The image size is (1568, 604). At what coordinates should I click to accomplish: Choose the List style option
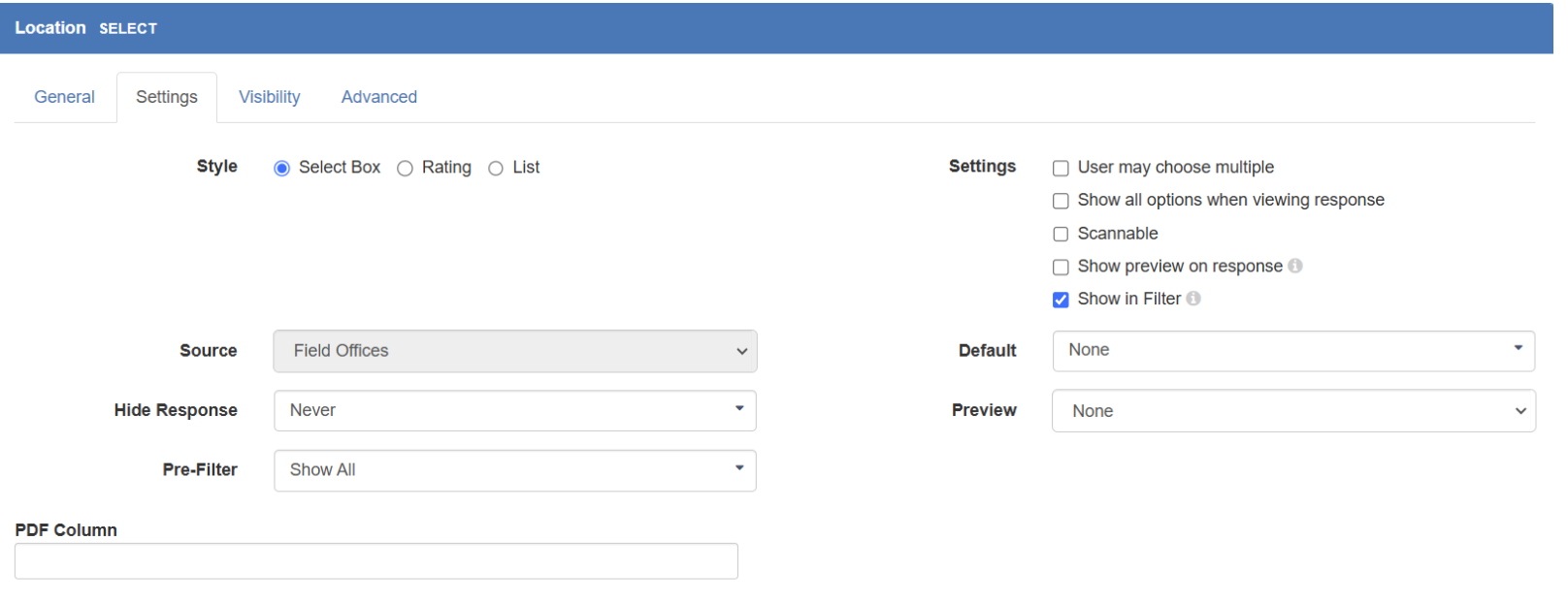[x=496, y=169]
